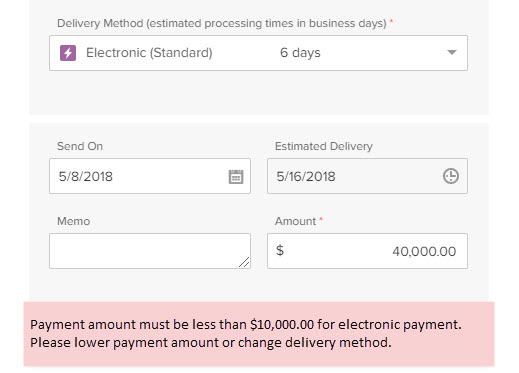Select the Electronic (Standard) option text
Screen dimensions: 519x373
click(x=149, y=53)
